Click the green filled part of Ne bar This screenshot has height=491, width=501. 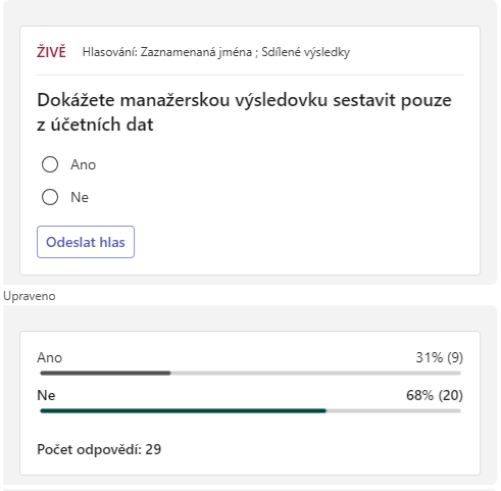183,411
